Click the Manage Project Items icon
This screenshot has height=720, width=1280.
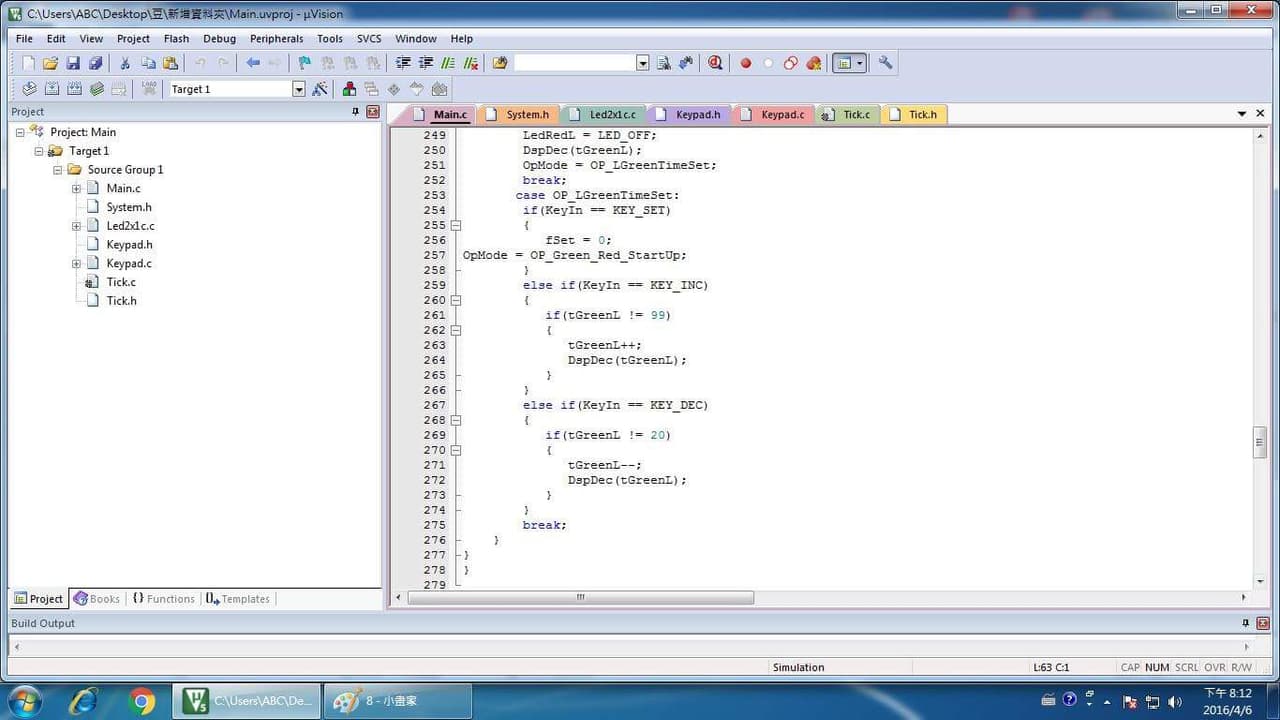coord(349,89)
